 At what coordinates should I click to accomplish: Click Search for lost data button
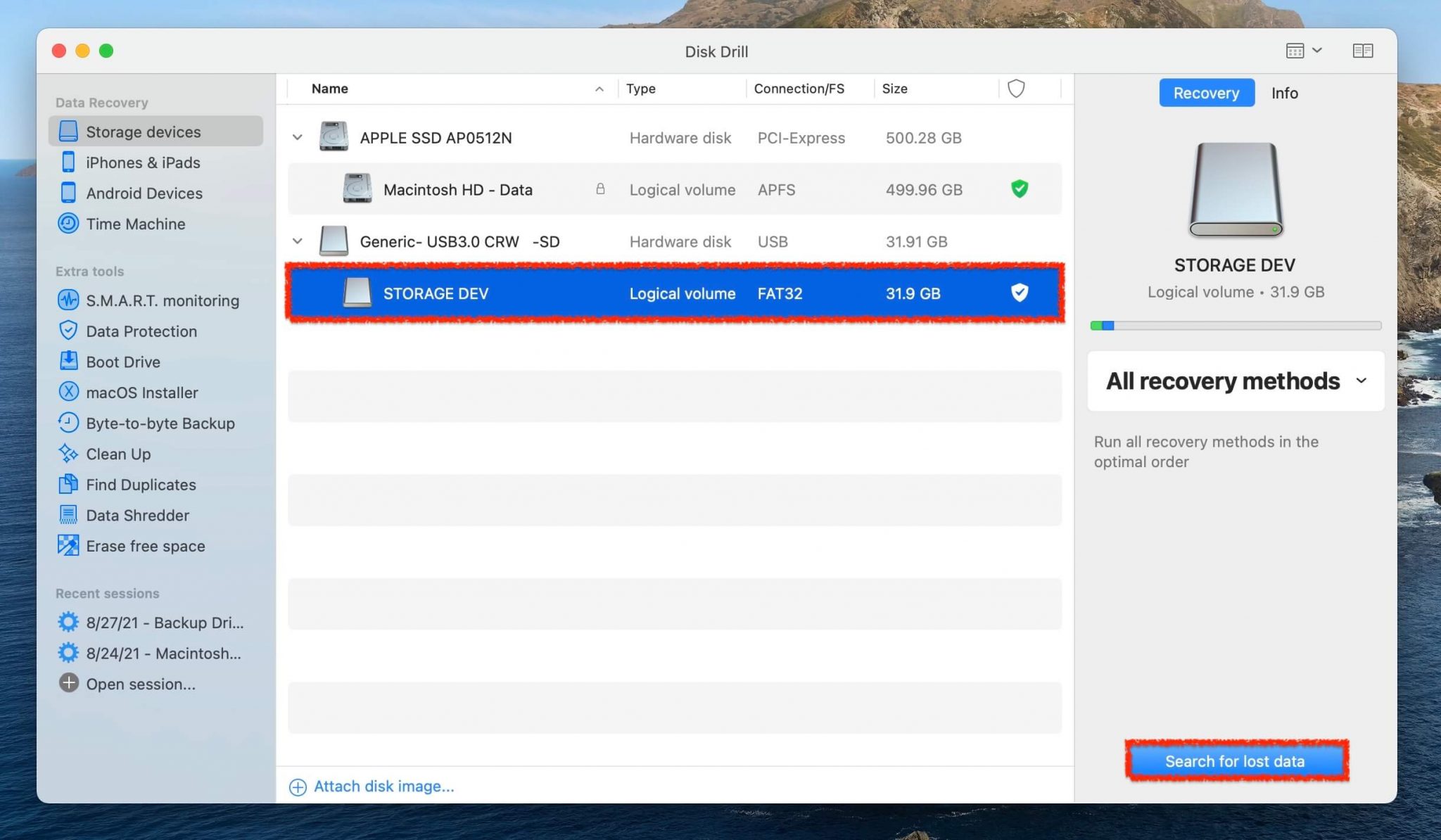point(1236,761)
